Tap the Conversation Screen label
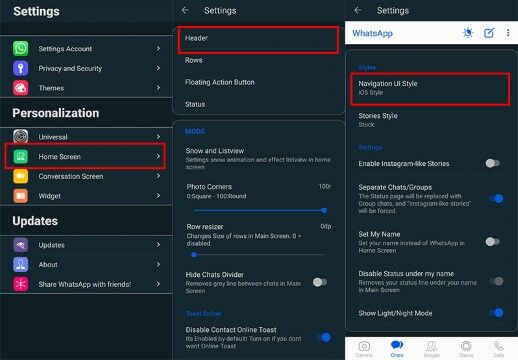This screenshot has height=360, width=518. click(71, 176)
